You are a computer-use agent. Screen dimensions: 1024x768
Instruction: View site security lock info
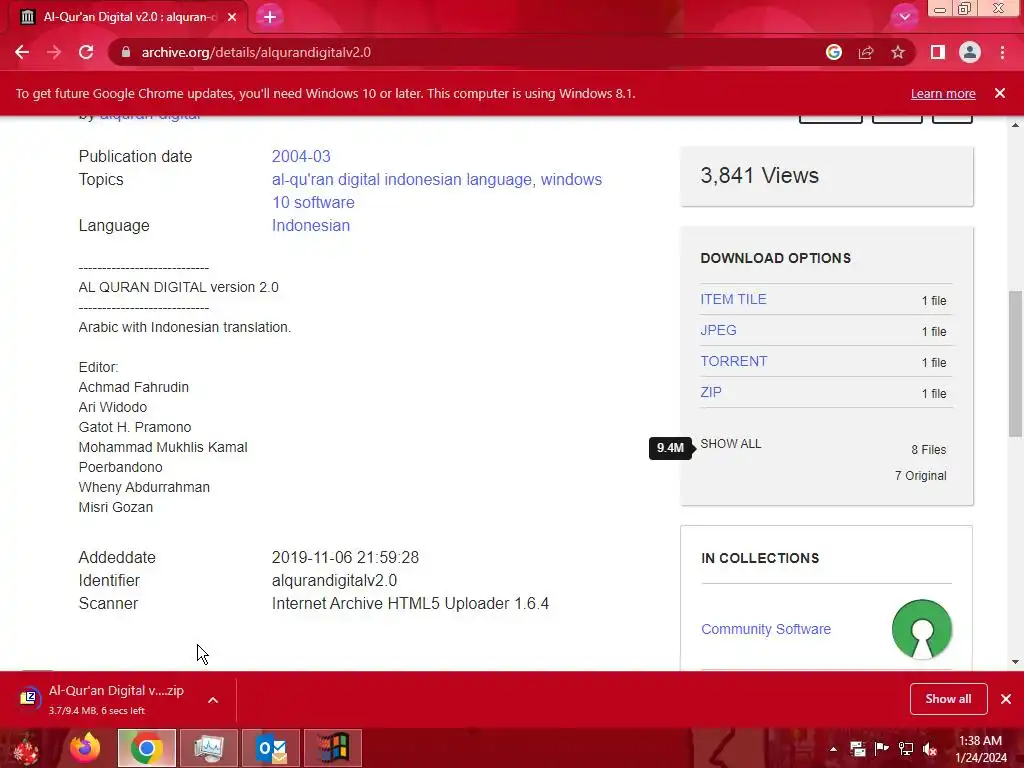coord(125,52)
